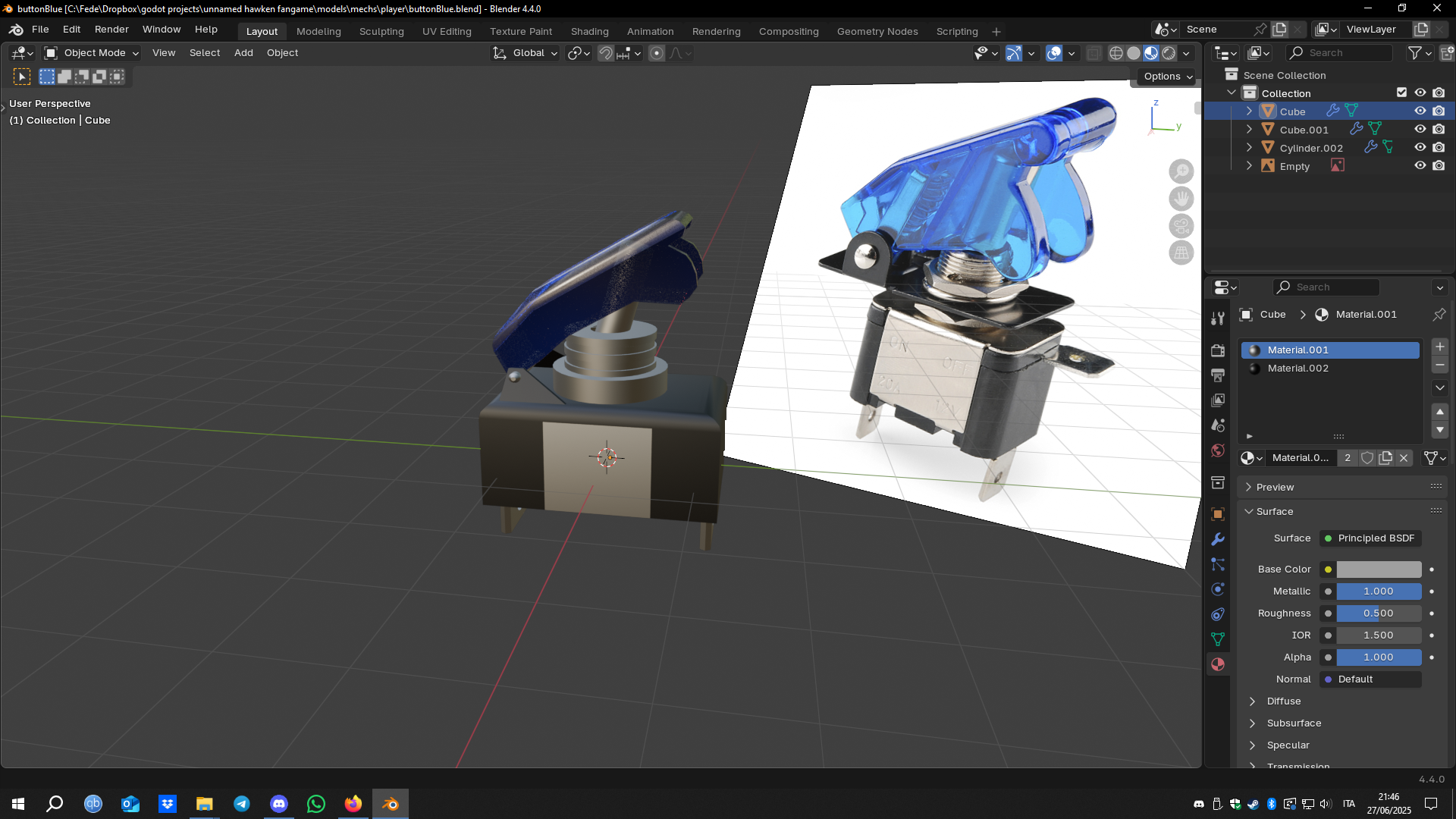Open the Object Constraints properties tab

pos(1218,614)
